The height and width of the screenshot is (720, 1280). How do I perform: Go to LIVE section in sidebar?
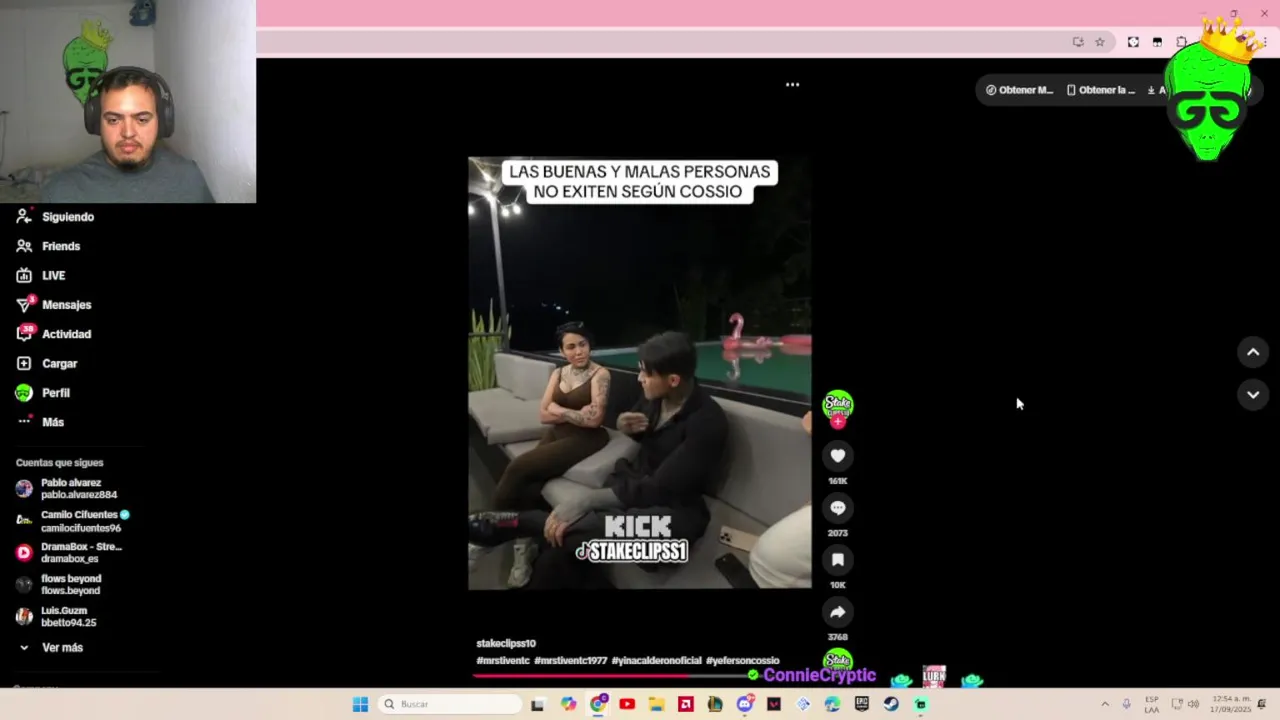click(41, 275)
